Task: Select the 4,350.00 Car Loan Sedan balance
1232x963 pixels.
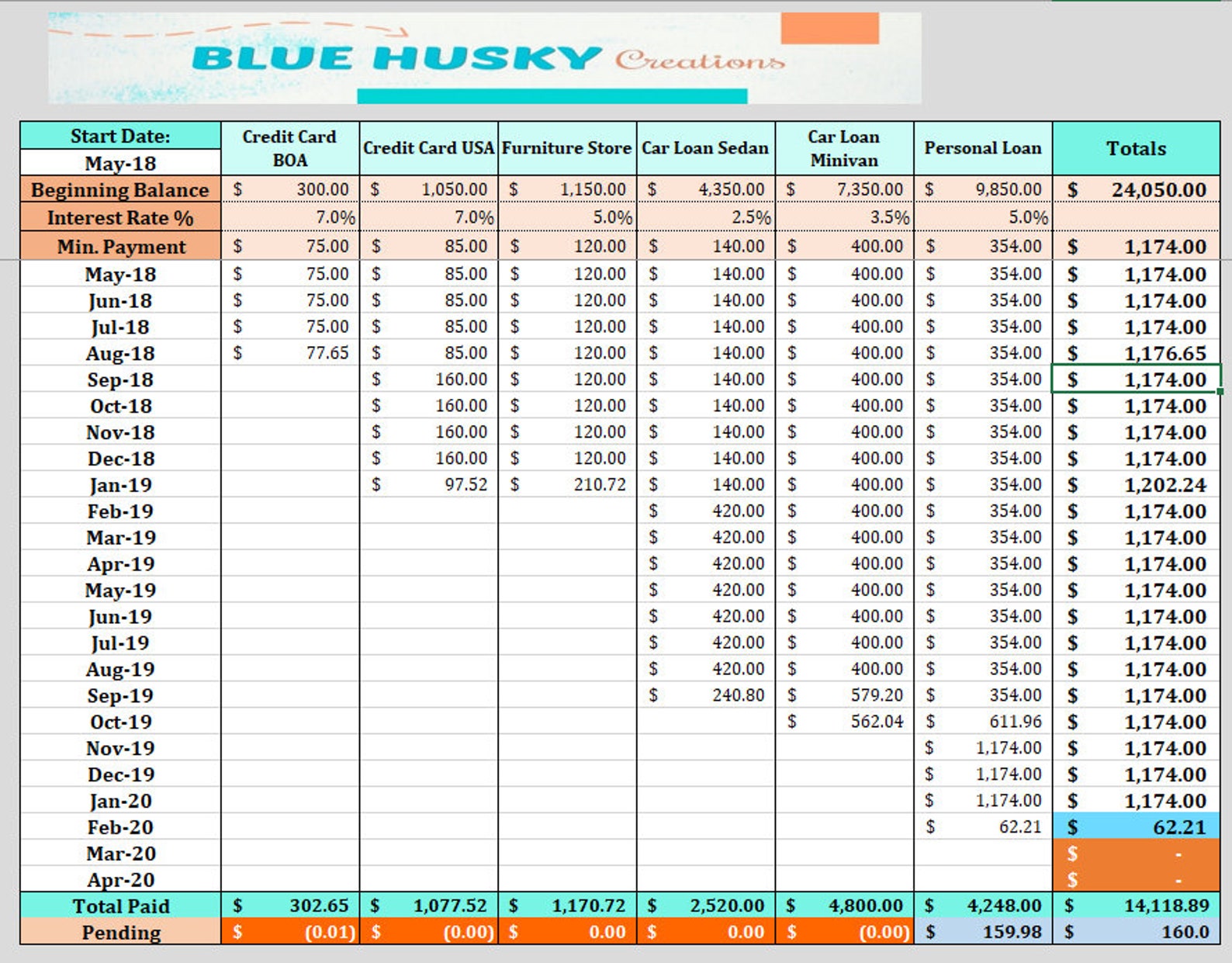Action: click(705, 189)
